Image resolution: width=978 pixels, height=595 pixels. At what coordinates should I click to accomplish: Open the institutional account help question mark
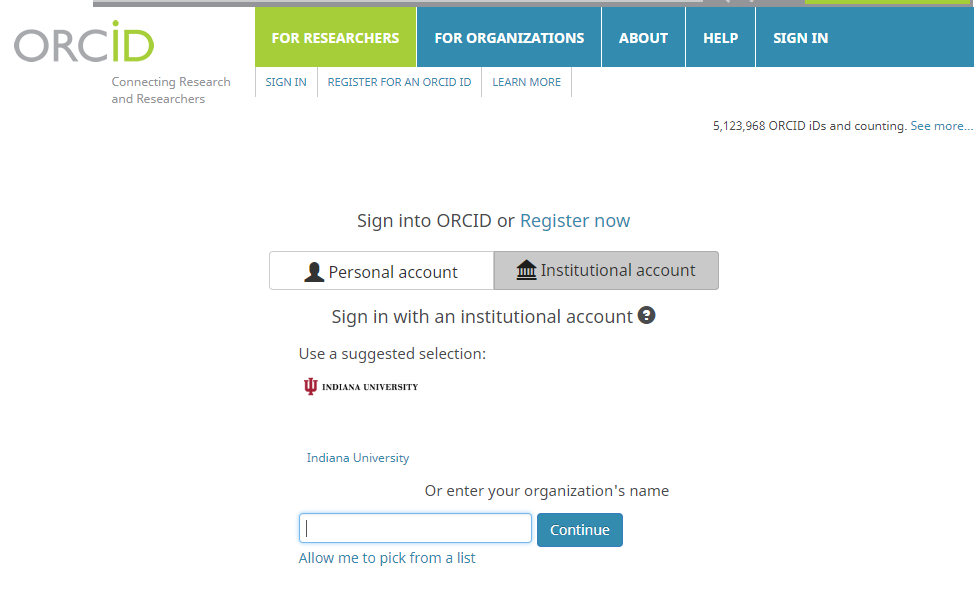coord(647,316)
